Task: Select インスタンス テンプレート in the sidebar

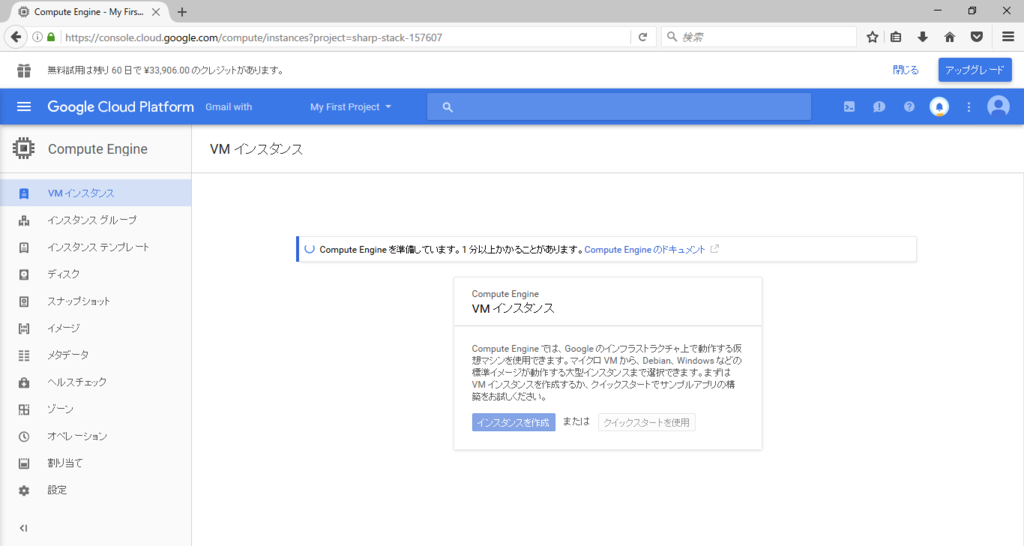Action: 95,248
